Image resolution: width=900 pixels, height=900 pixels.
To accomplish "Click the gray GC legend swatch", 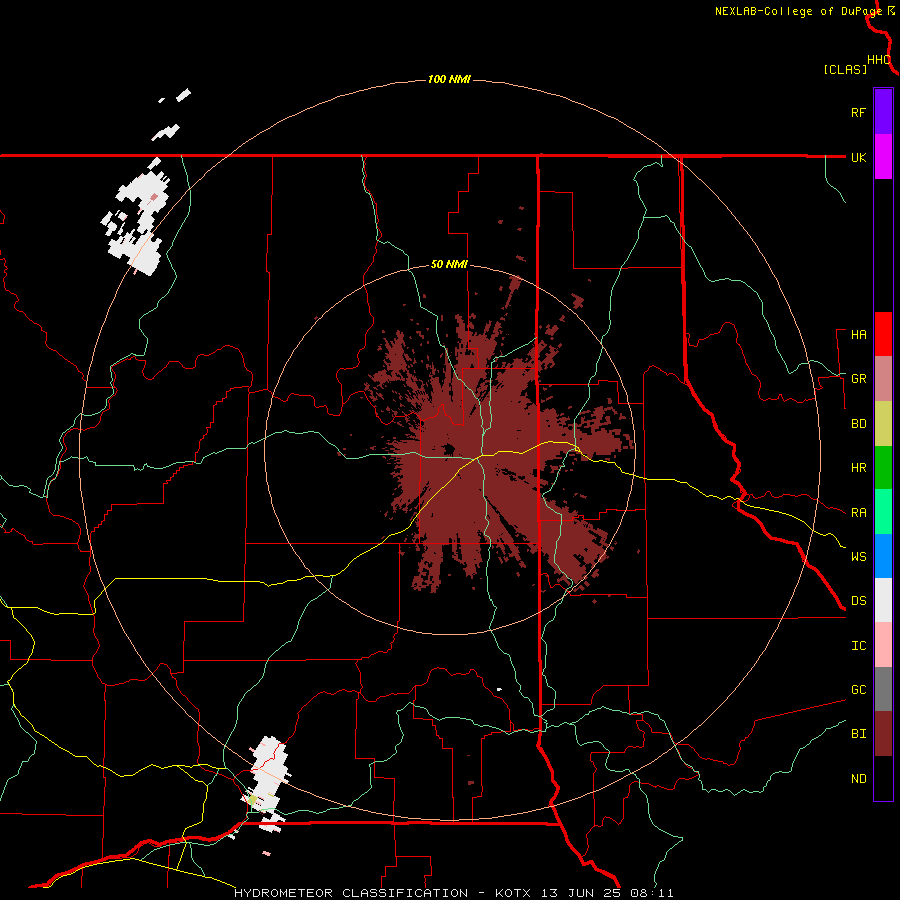I will tap(883, 689).
